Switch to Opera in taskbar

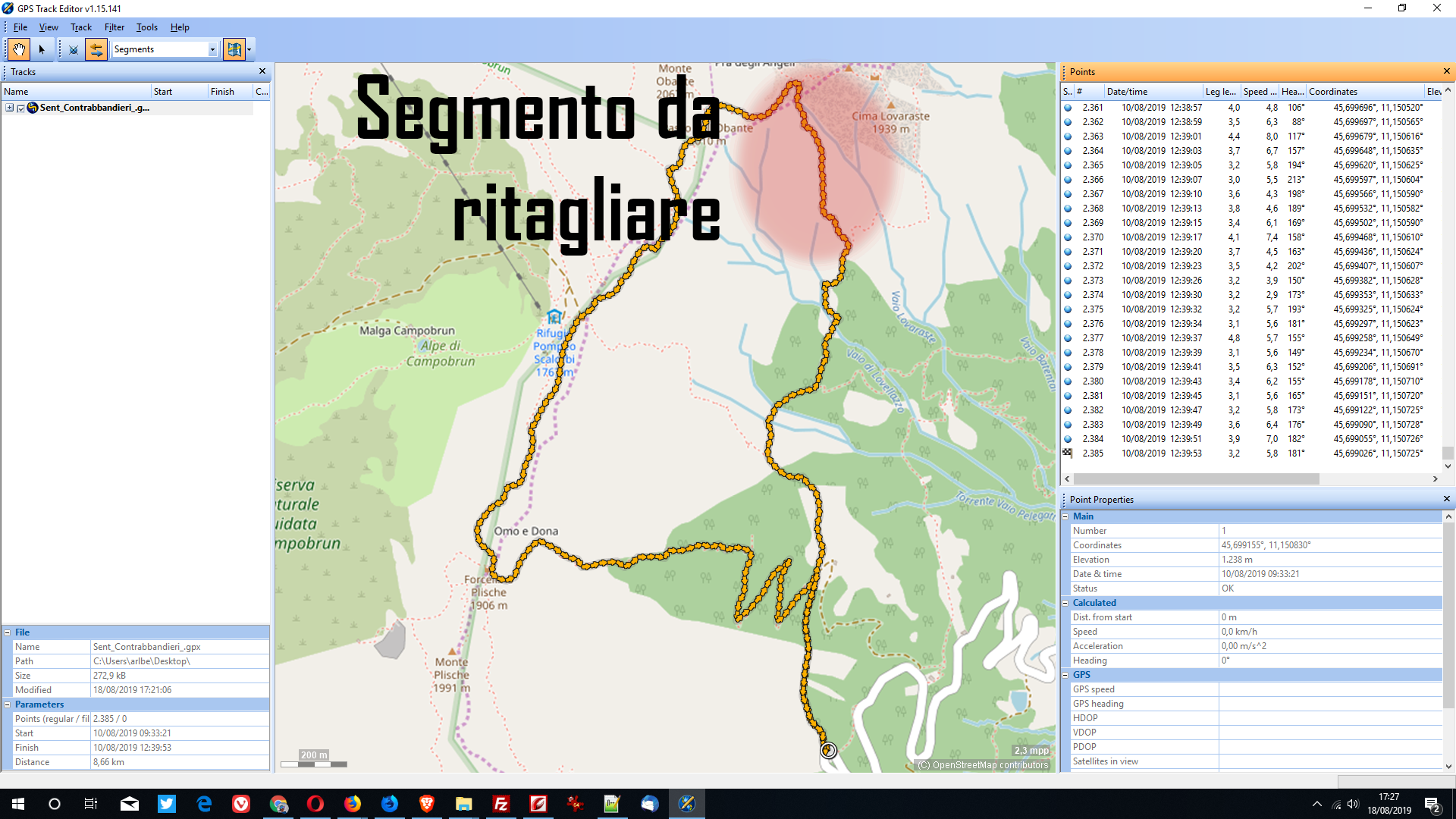[315, 804]
